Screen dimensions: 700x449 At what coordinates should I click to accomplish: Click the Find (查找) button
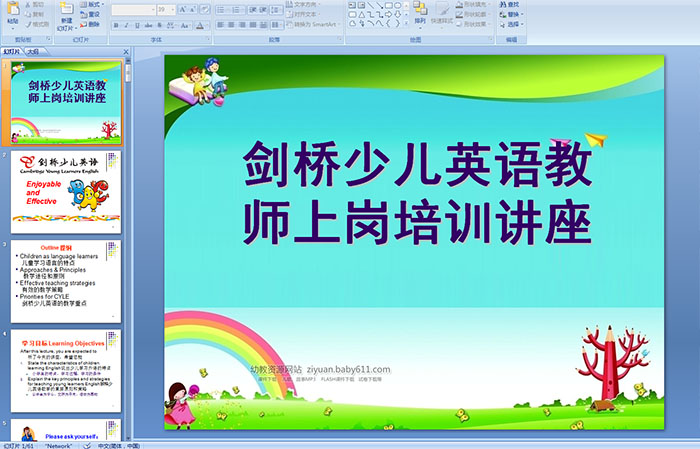coord(509,4)
